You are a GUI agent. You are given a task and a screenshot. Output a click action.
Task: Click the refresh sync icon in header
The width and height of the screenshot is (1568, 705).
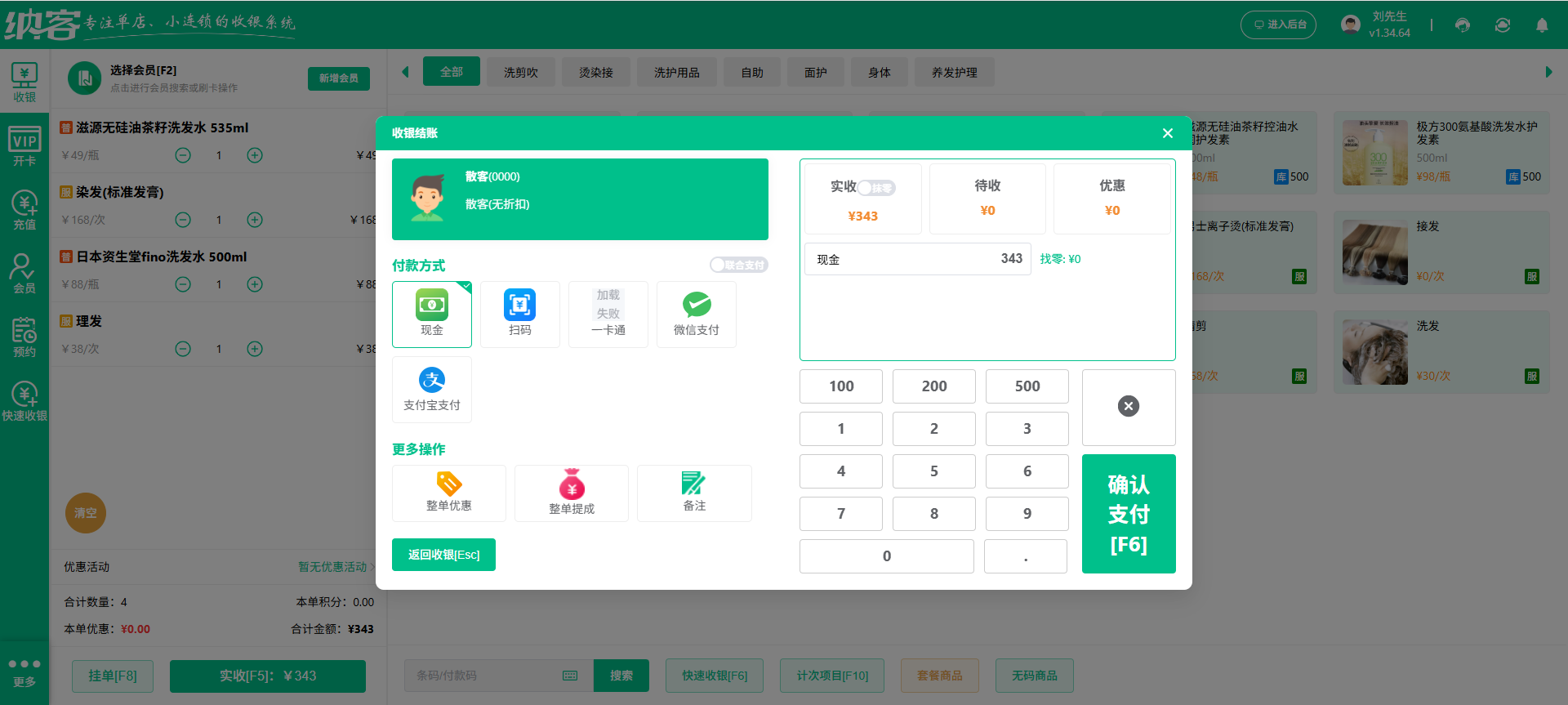point(1503,25)
